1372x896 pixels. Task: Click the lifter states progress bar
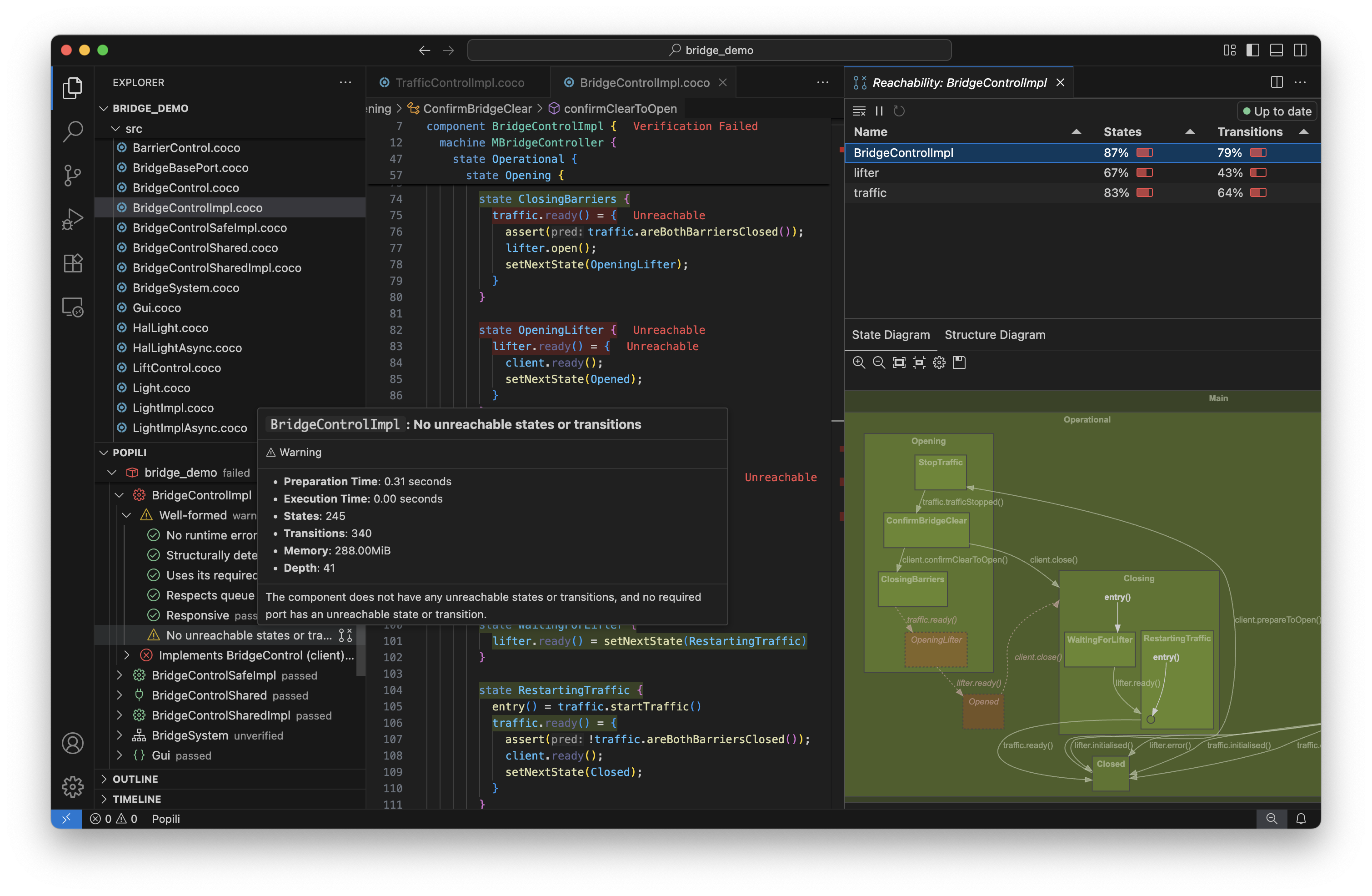pos(1144,172)
